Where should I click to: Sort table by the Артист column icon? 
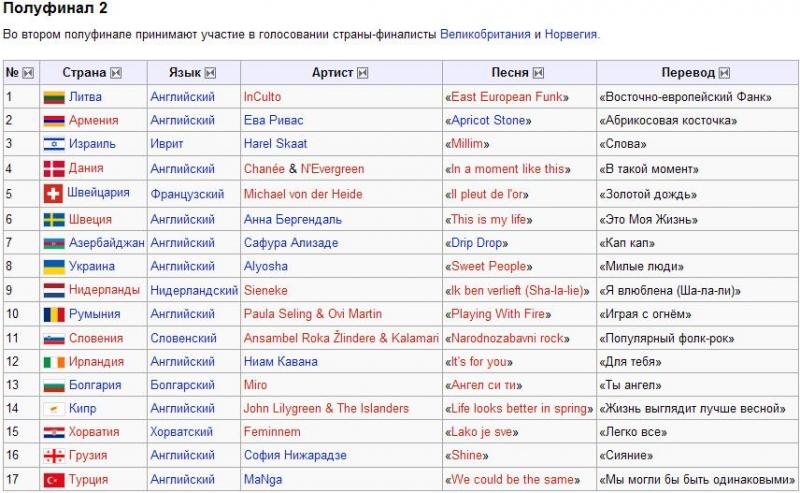coord(362,73)
